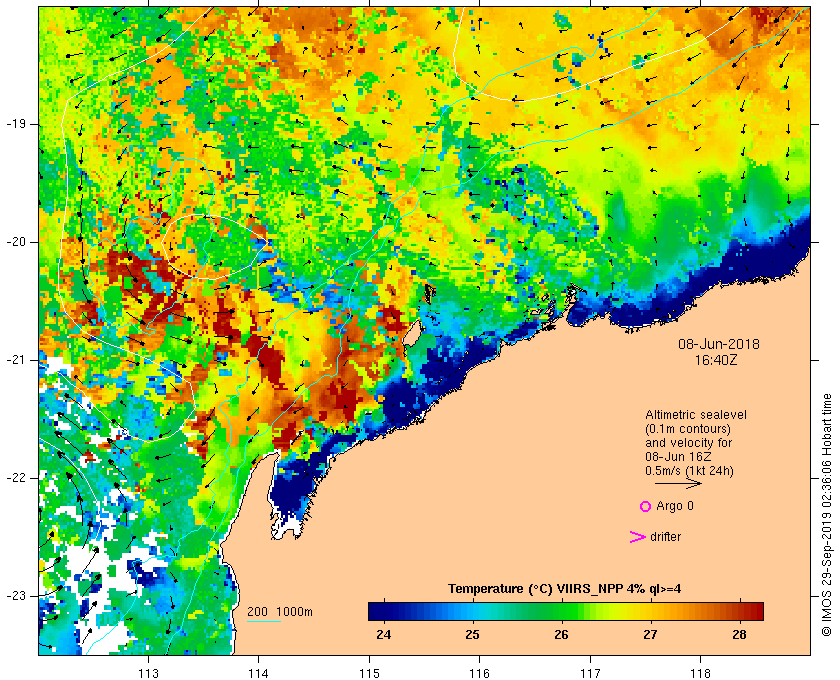The width and height of the screenshot is (840, 680).
Task: Click the dark red end of color bar
Action: [x=756, y=611]
